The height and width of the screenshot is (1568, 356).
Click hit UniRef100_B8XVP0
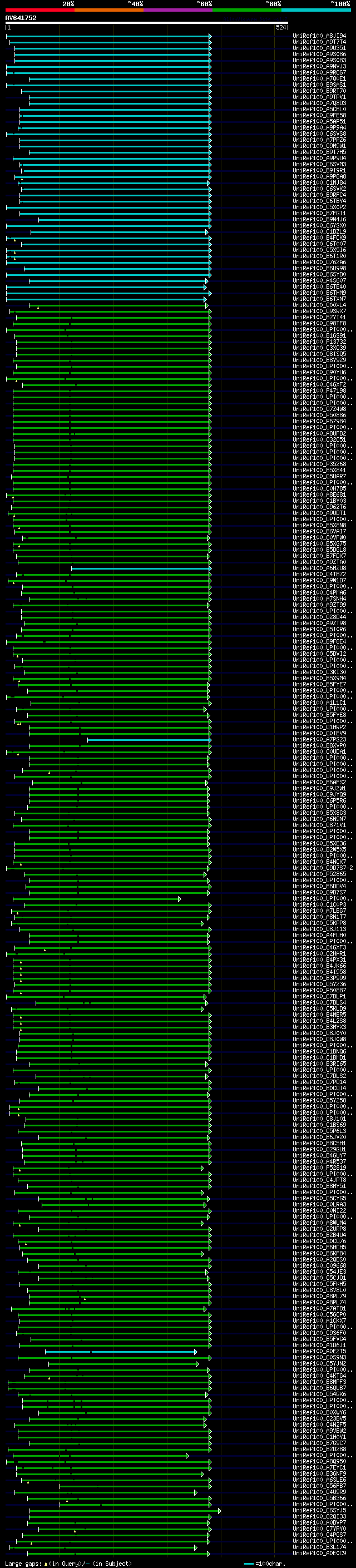[x=319, y=745]
